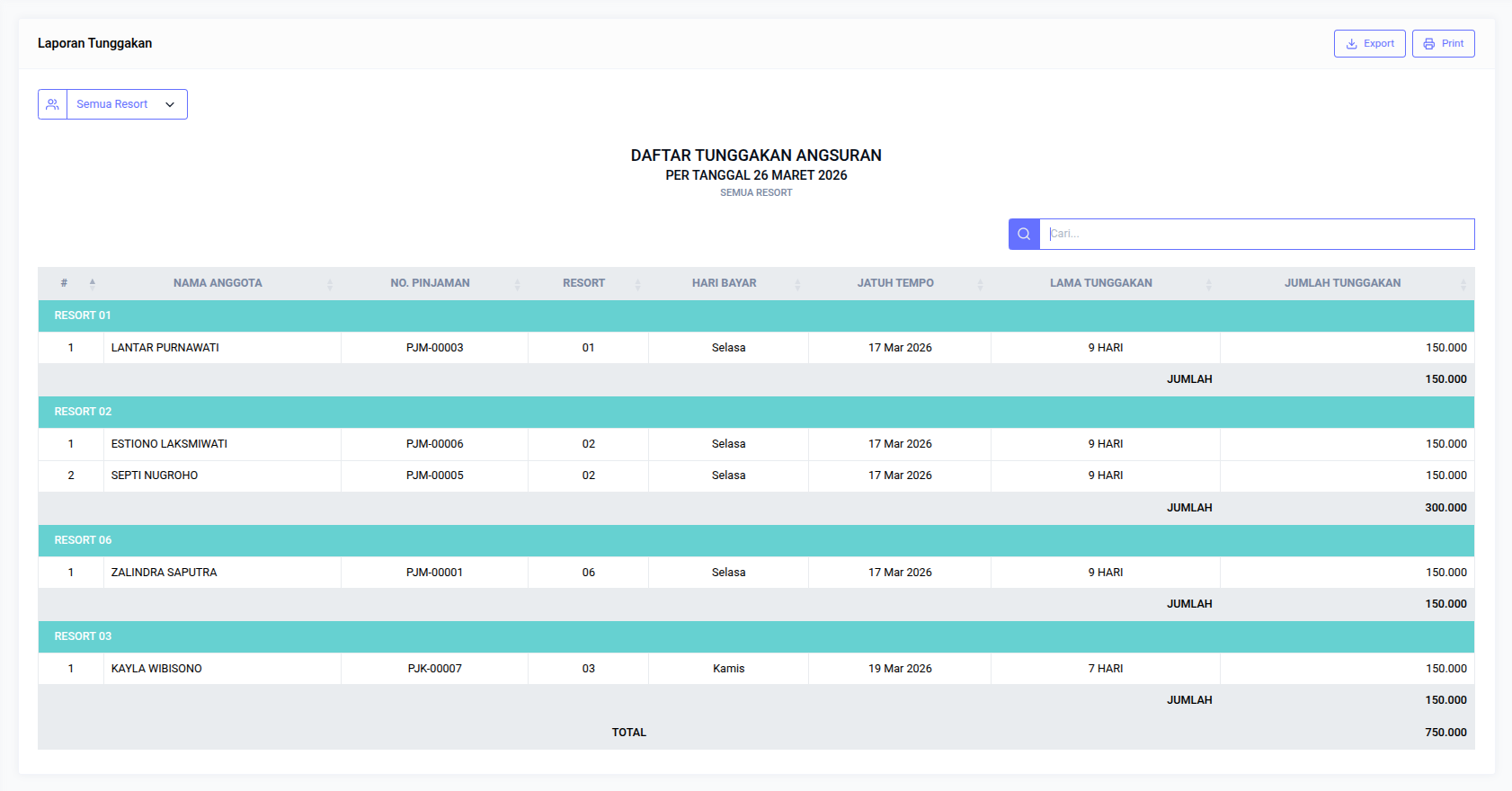This screenshot has height=791, width=1512.
Task: Sort by Lama Tunggakan column
Action: [x=1100, y=283]
